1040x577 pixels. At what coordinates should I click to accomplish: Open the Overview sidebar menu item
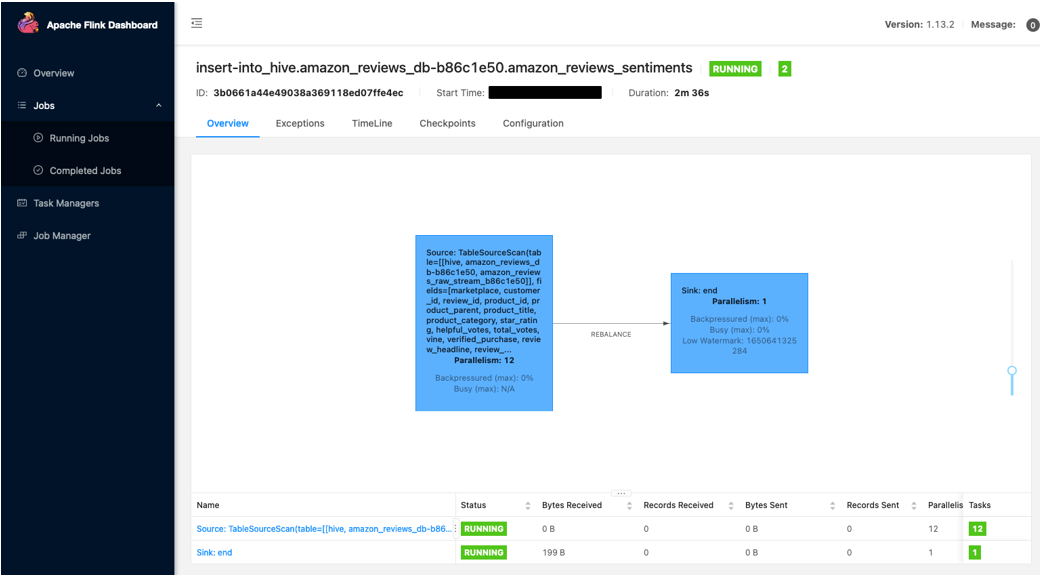88,73
